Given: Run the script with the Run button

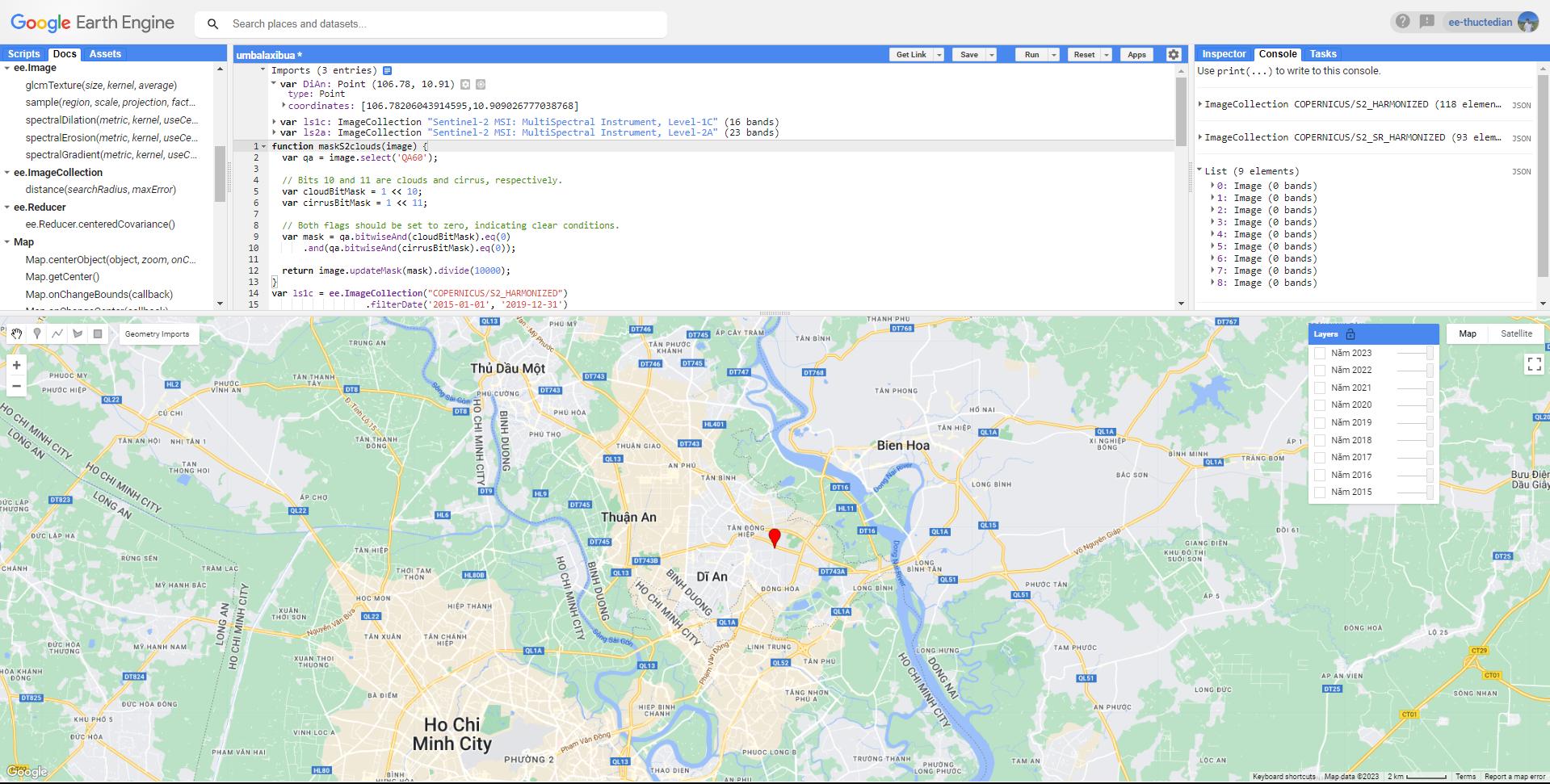Looking at the screenshot, I should 1031,55.
